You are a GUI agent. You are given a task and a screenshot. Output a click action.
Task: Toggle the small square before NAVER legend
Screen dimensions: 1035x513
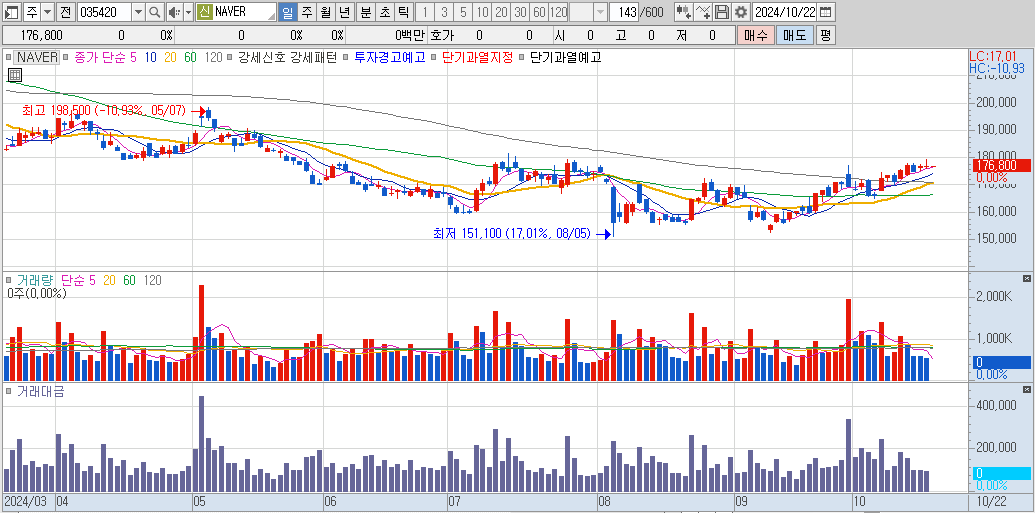click(7, 57)
